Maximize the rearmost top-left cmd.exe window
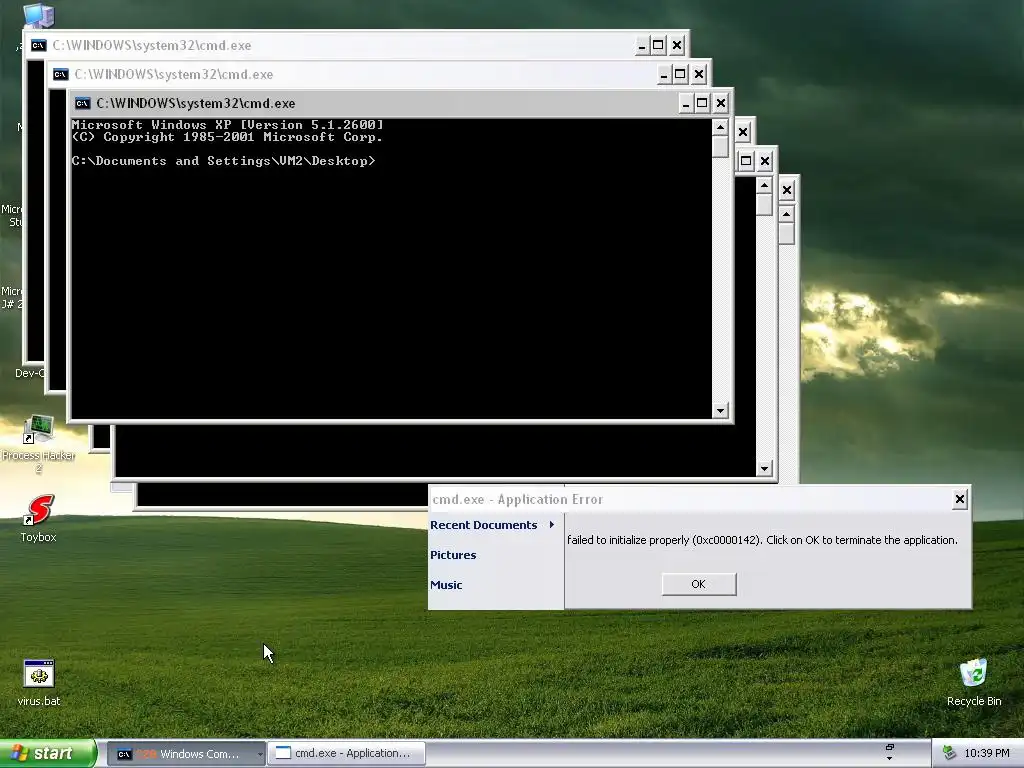1024x768 pixels. [x=658, y=45]
